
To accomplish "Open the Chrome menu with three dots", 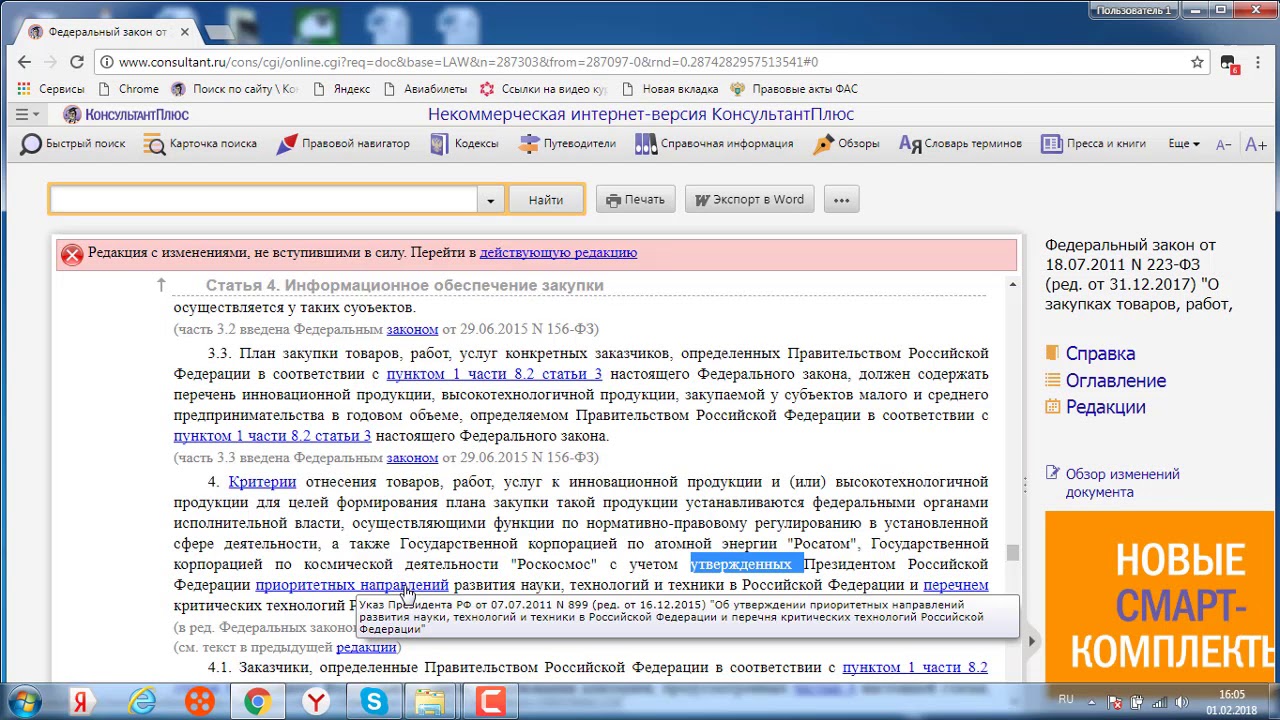I will coord(1260,62).
